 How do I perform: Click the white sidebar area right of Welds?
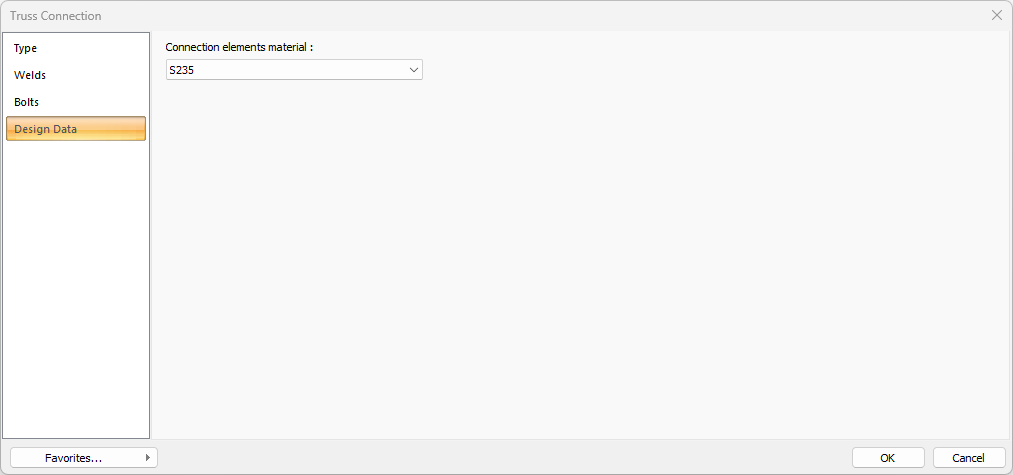coord(100,75)
